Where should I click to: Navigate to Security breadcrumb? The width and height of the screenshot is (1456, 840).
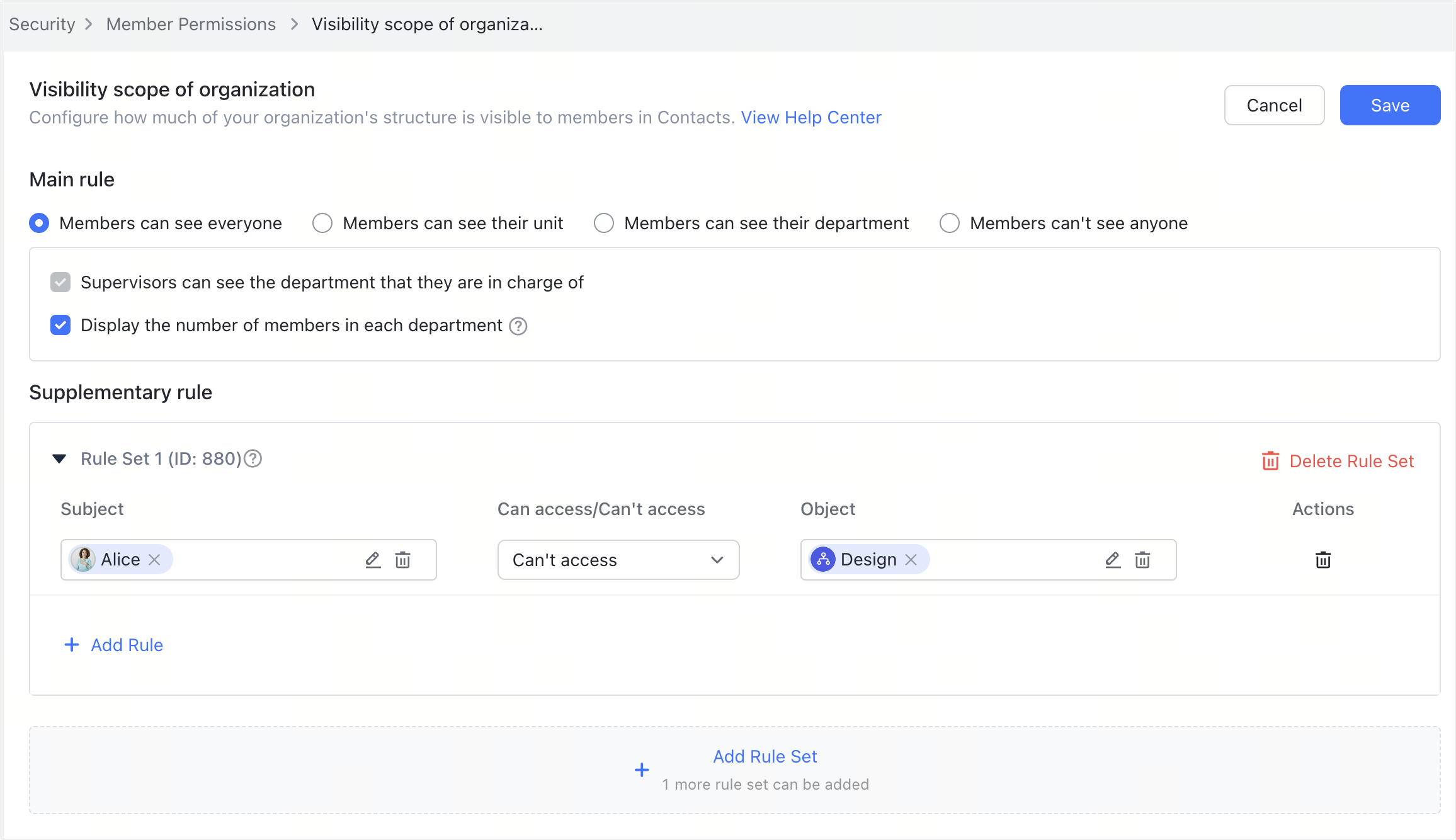pyautogui.click(x=41, y=24)
